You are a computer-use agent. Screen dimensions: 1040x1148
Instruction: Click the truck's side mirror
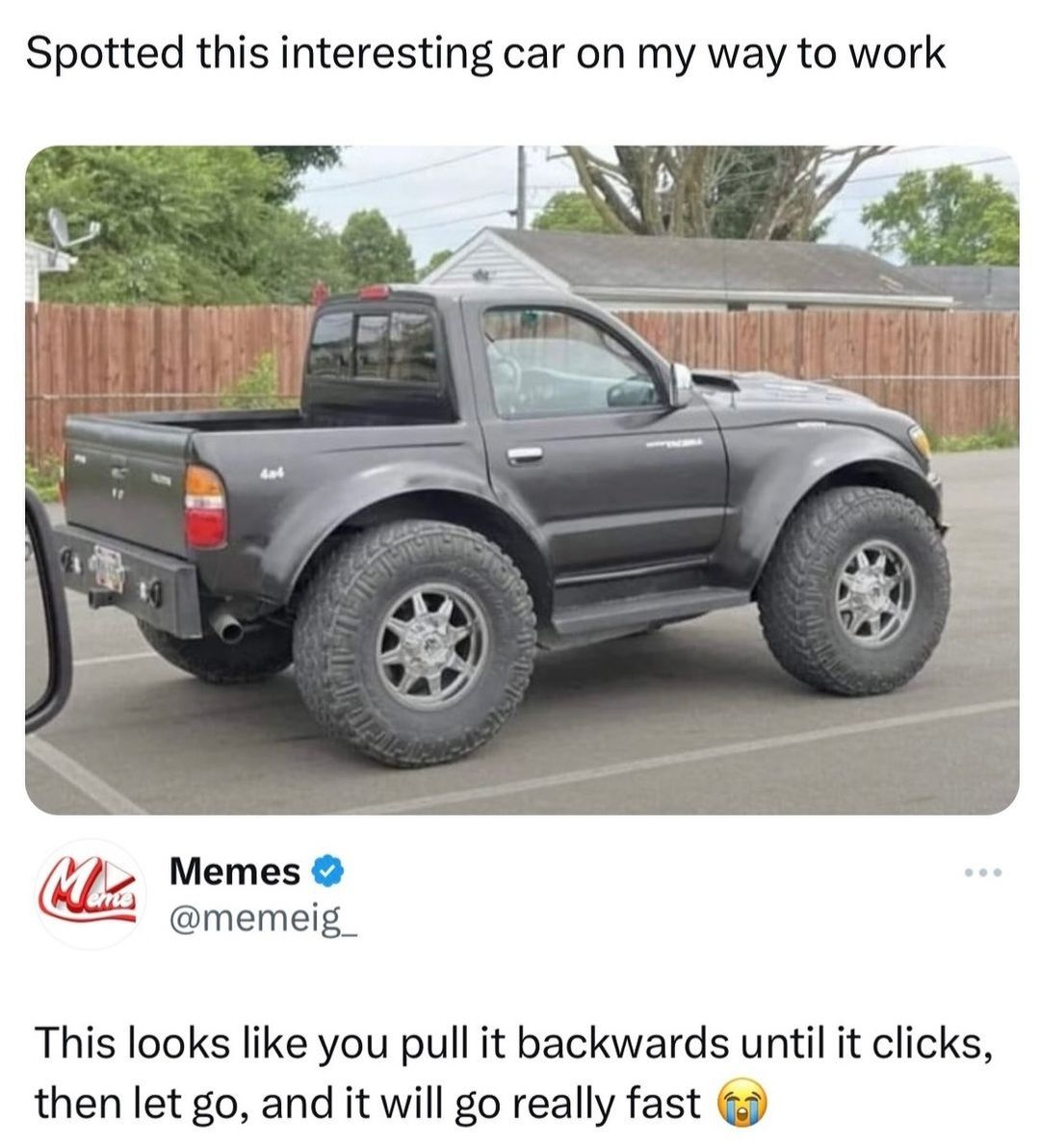point(681,385)
